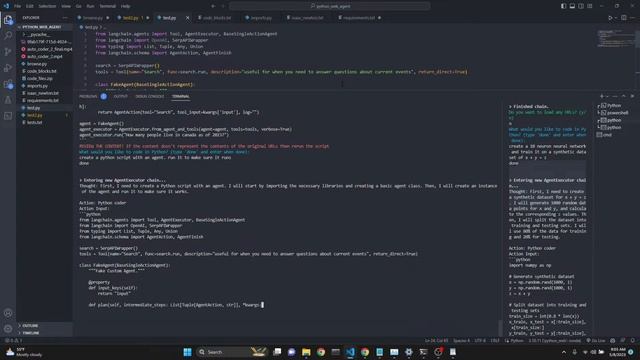Open Explorer views and more actions
Viewport: 640px width, 360px height.
click(x=64, y=18)
